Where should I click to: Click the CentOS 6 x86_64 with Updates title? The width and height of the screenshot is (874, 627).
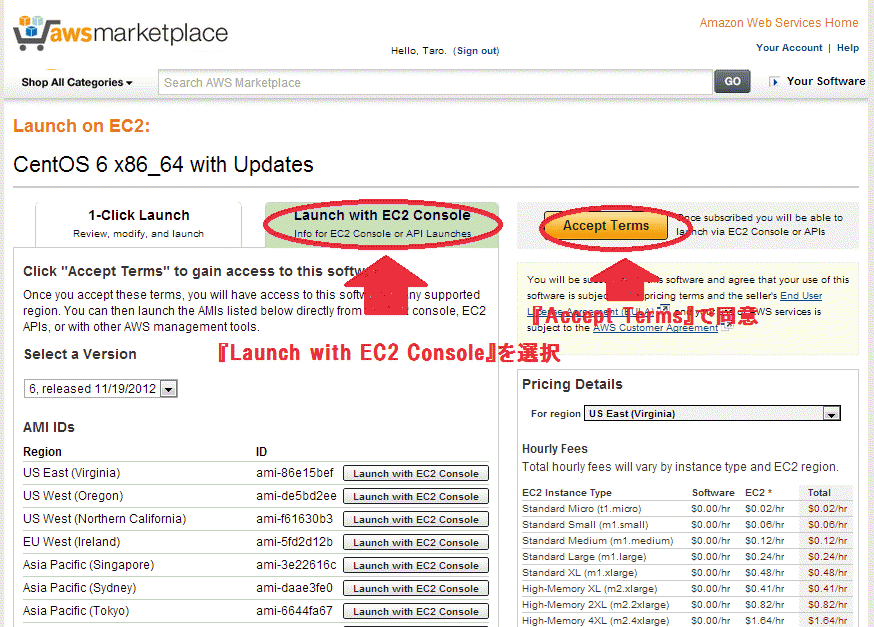coord(163,165)
